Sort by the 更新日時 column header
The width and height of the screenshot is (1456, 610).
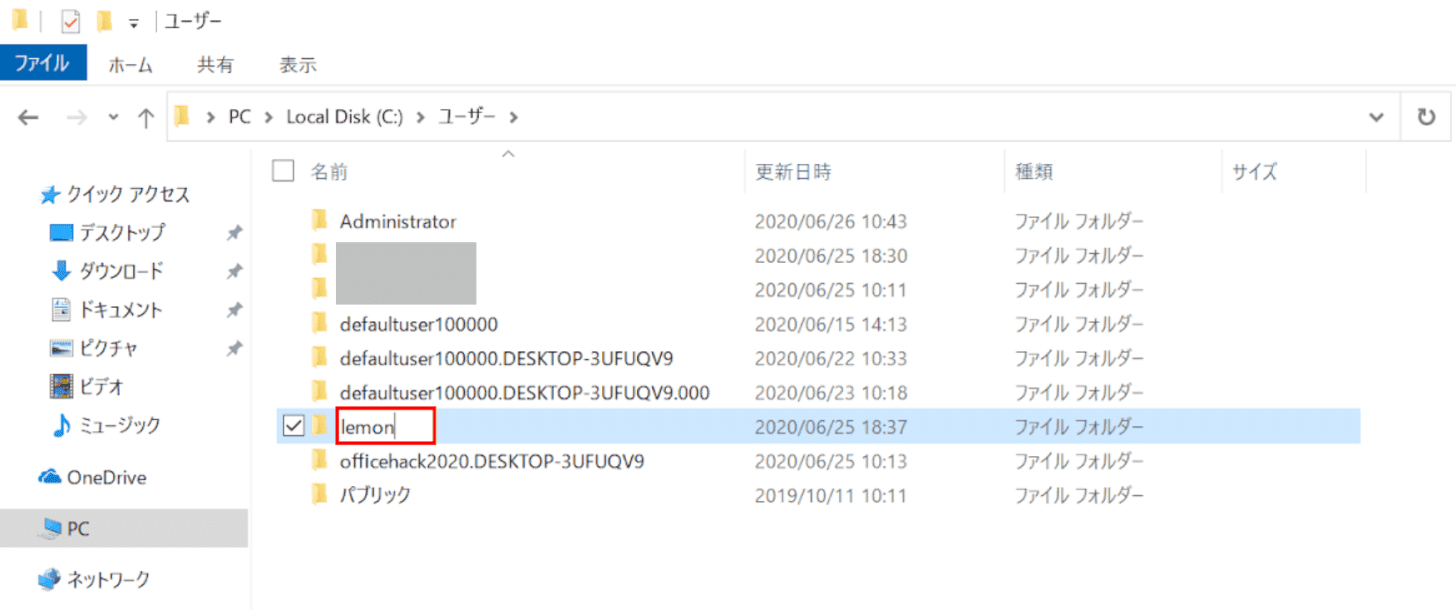pyautogui.click(x=794, y=172)
